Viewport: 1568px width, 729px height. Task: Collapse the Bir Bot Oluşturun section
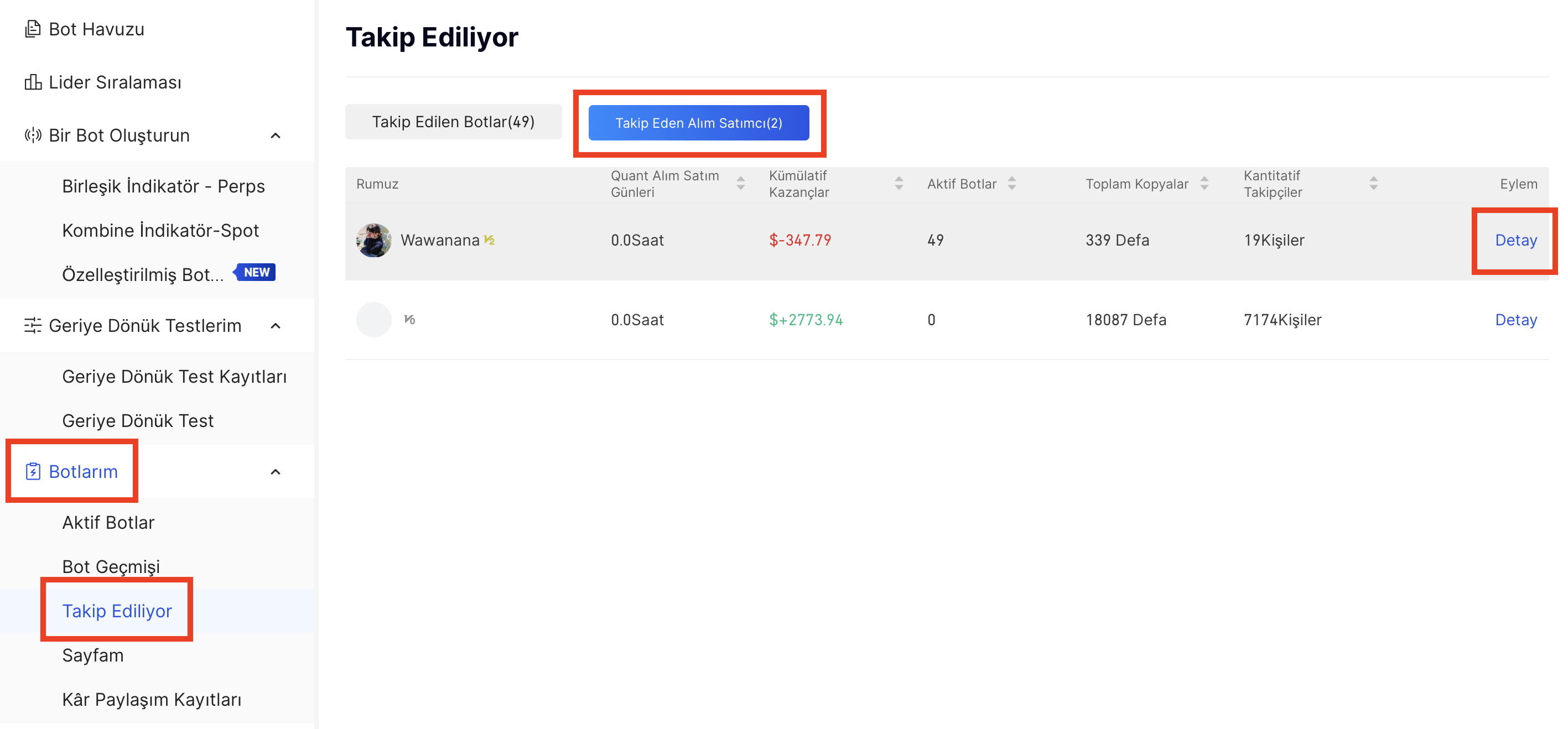pyautogui.click(x=275, y=135)
